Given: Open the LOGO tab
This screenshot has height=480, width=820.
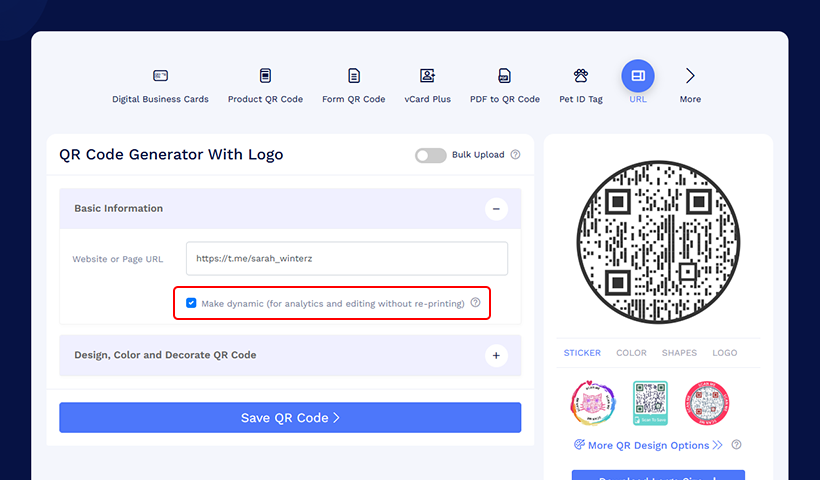Looking at the screenshot, I should pos(724,353).
